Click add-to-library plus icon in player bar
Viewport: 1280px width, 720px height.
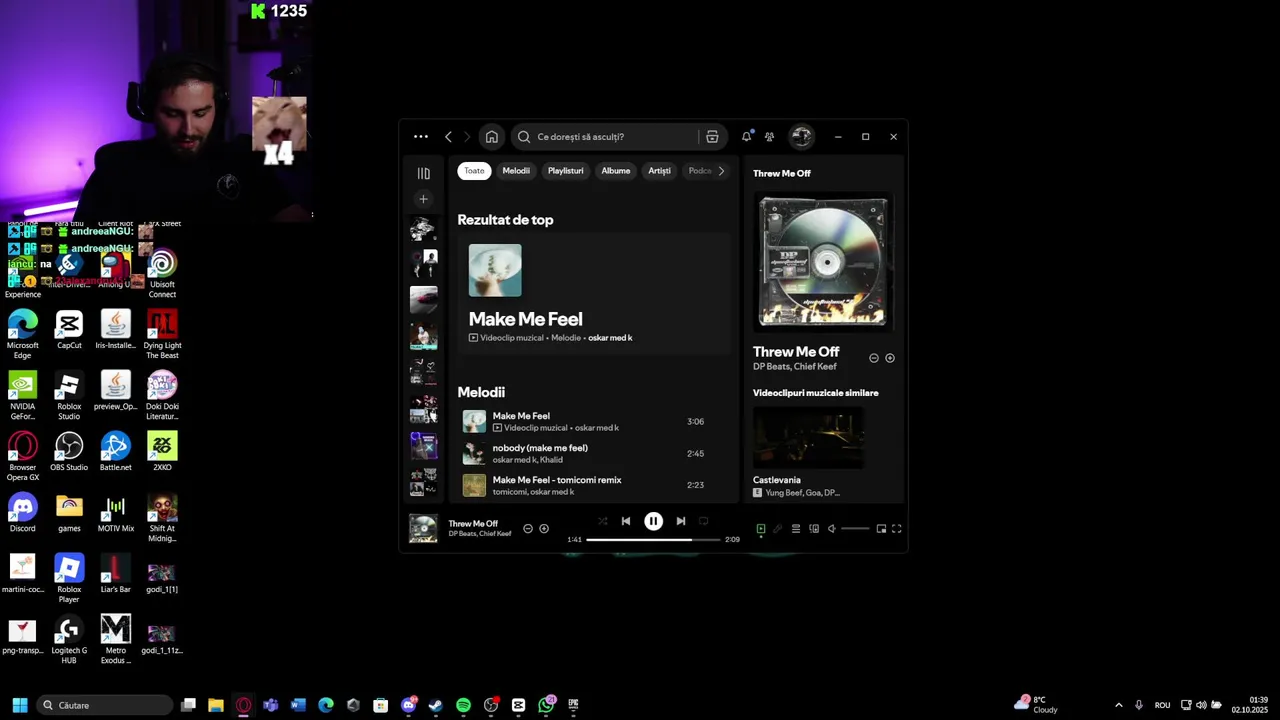[544, 529]
